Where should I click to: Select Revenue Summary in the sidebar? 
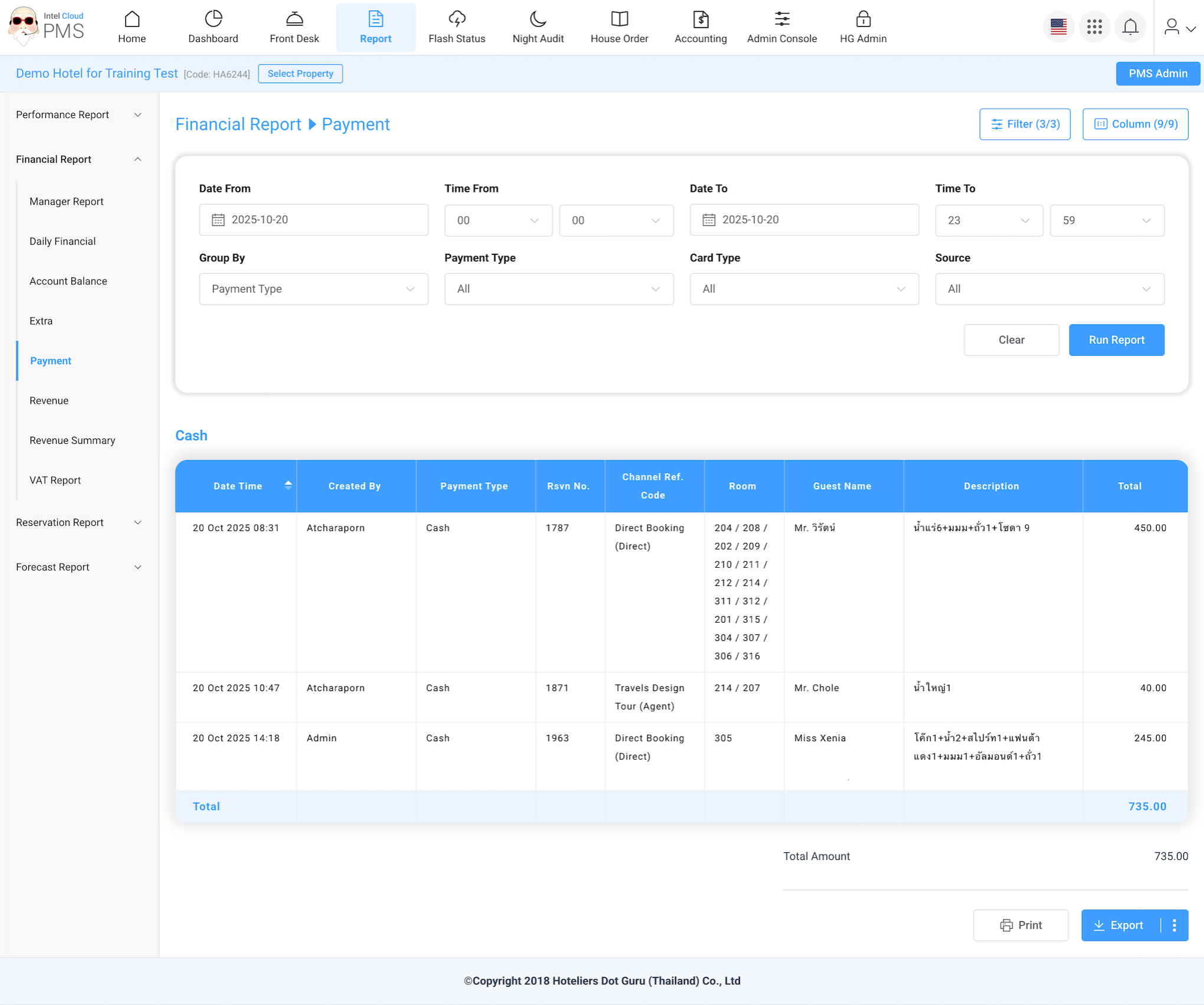tap(73, 440)
